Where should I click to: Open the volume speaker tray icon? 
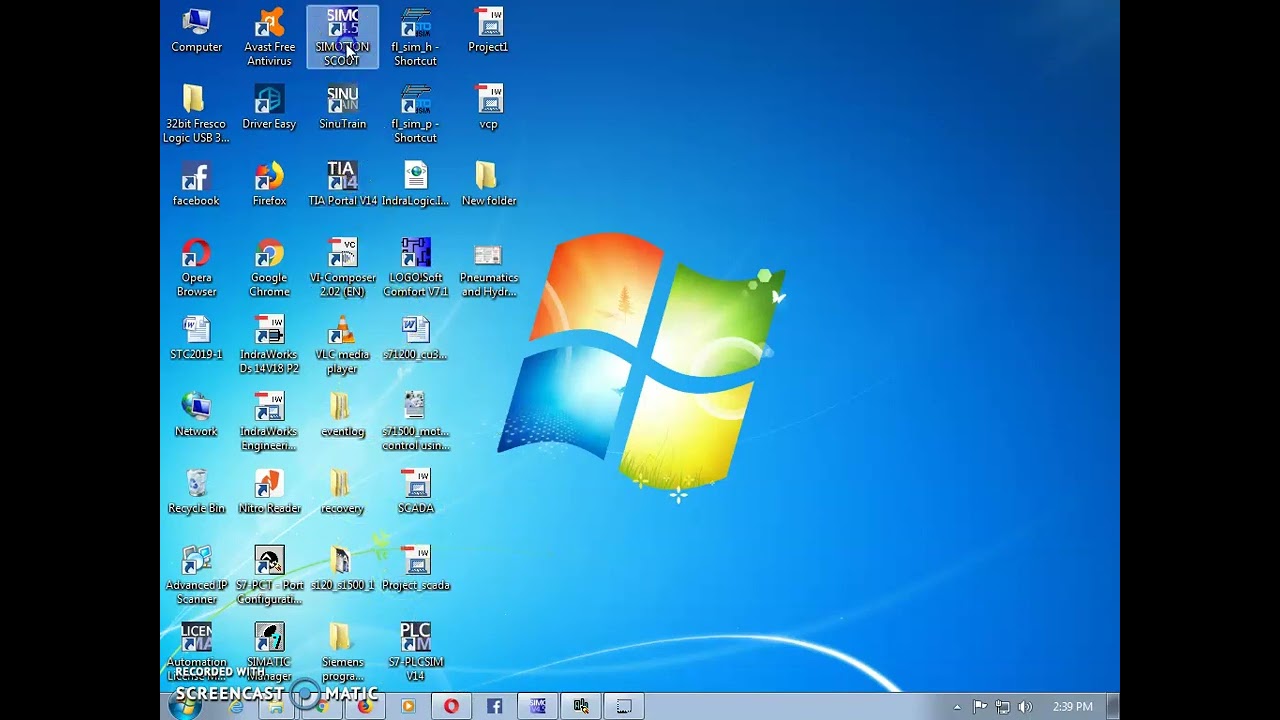[1025, 707]
